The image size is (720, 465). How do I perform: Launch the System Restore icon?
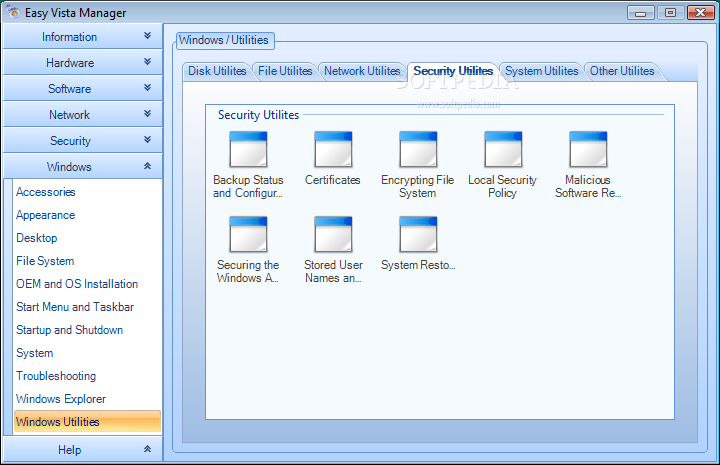[x=418, y=235]
